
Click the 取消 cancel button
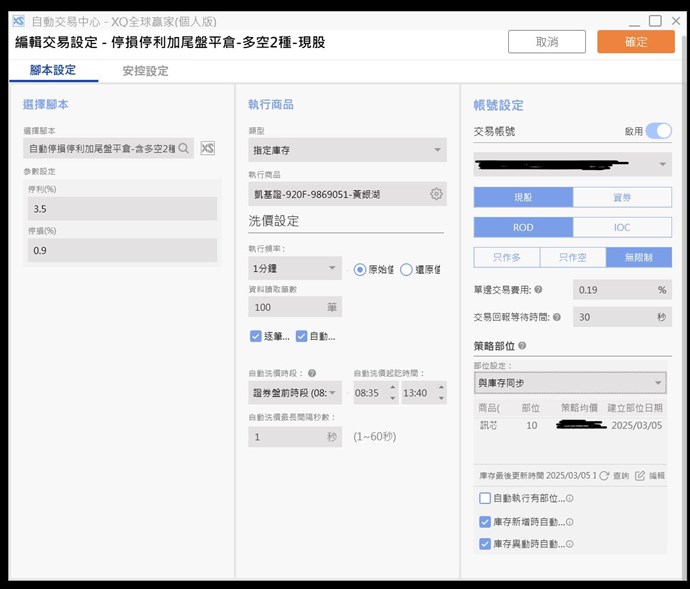pyautogui.click(x=546, y=42)
